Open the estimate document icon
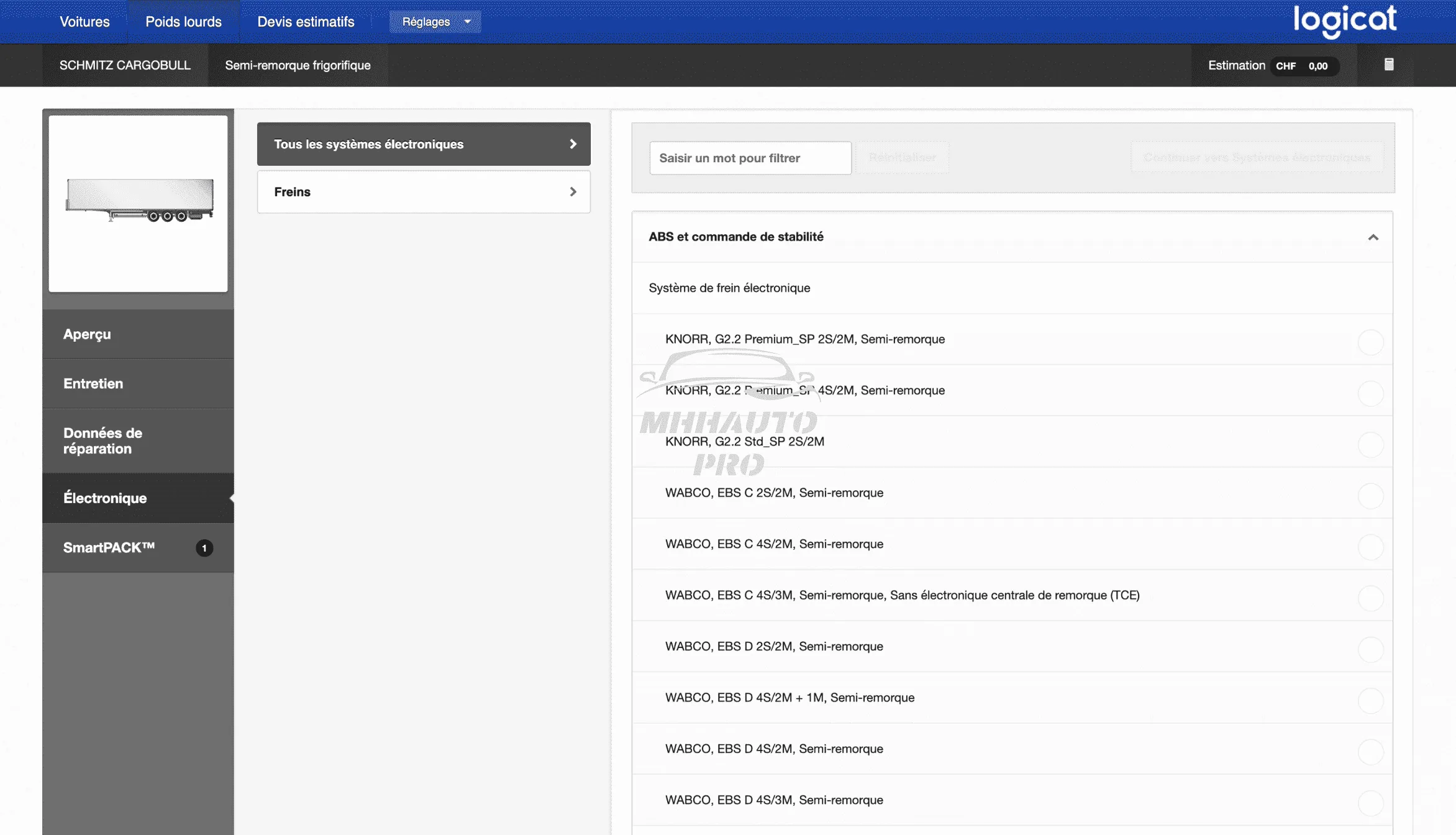This screenshot has height=835, width=1456. [1389, 65]
